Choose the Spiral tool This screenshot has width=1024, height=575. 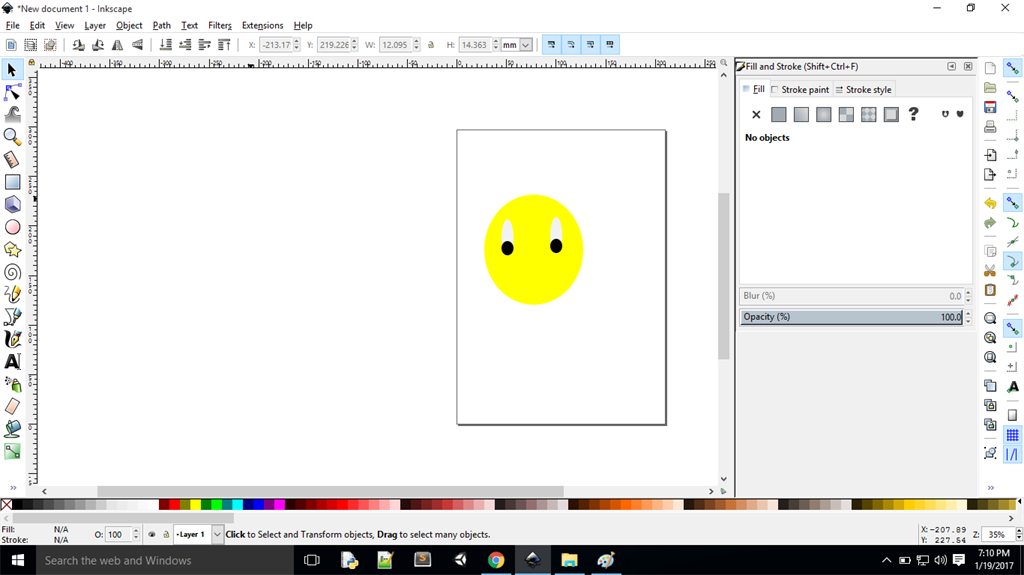12,272
